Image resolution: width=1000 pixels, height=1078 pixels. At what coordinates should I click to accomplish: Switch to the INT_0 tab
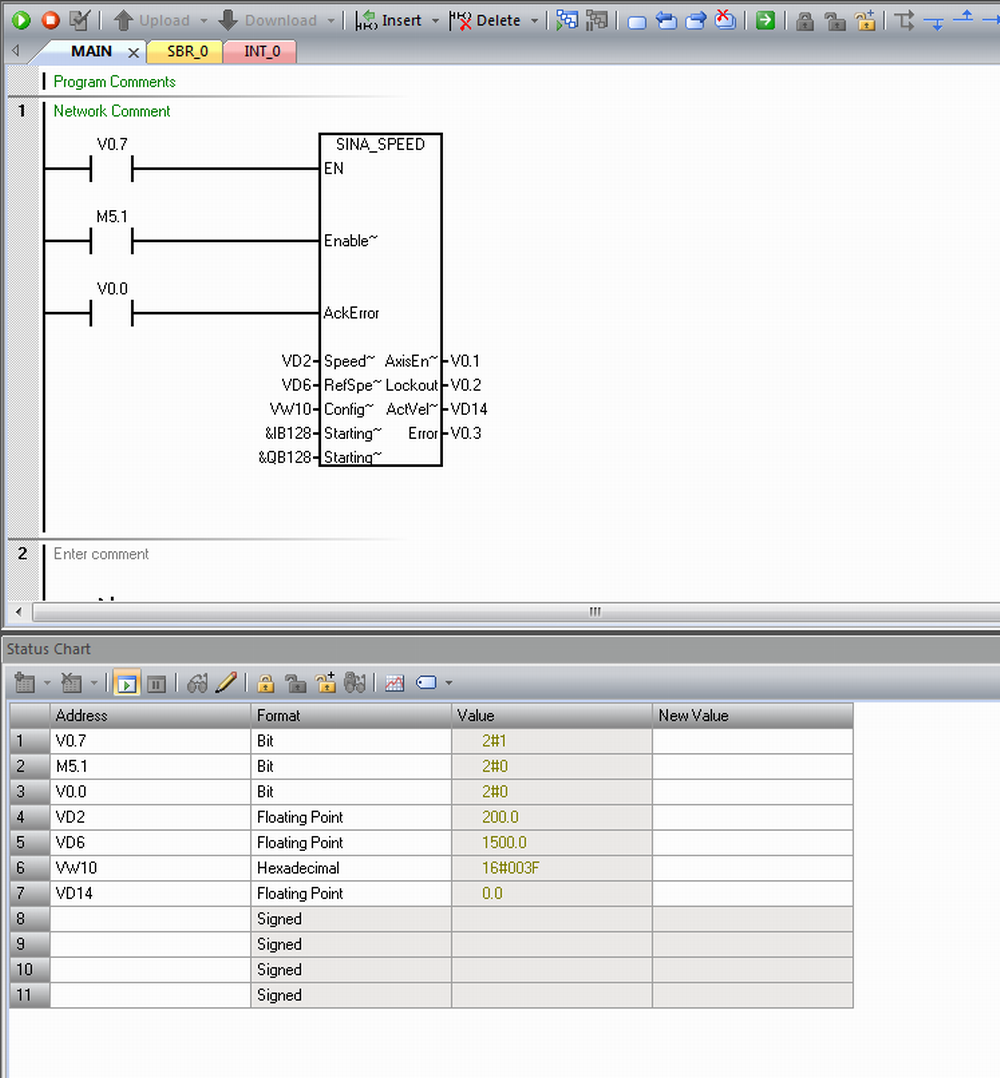(260, 51)
